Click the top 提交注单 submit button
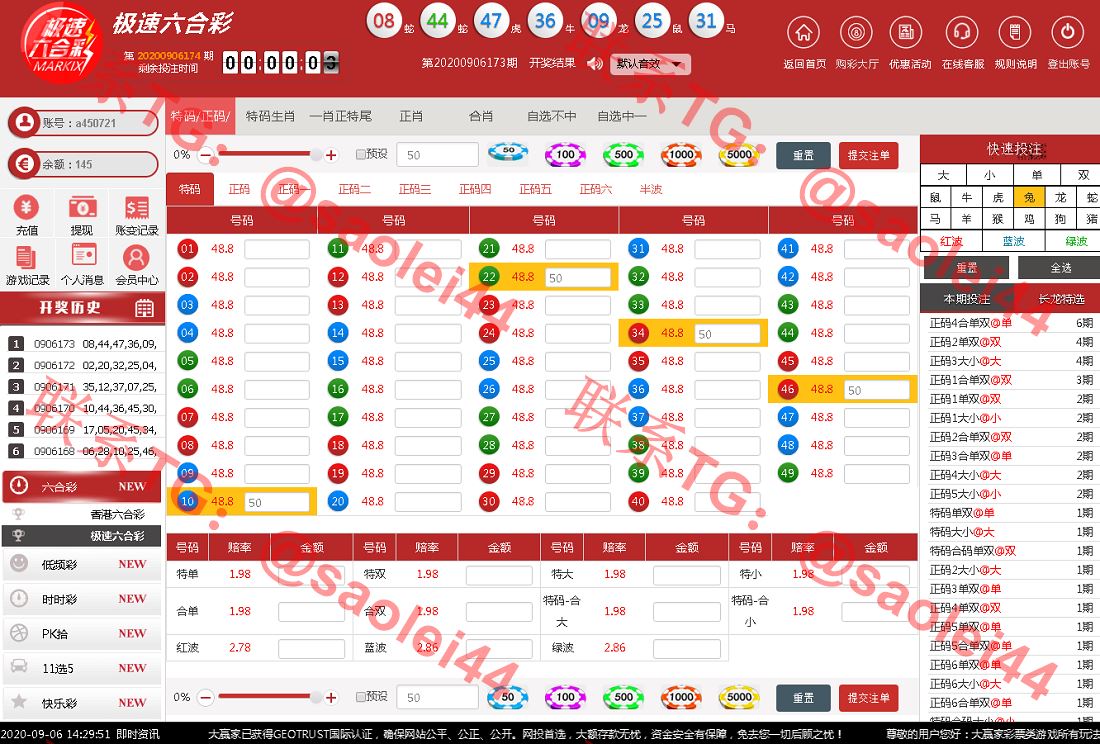 tap(868, 155)
